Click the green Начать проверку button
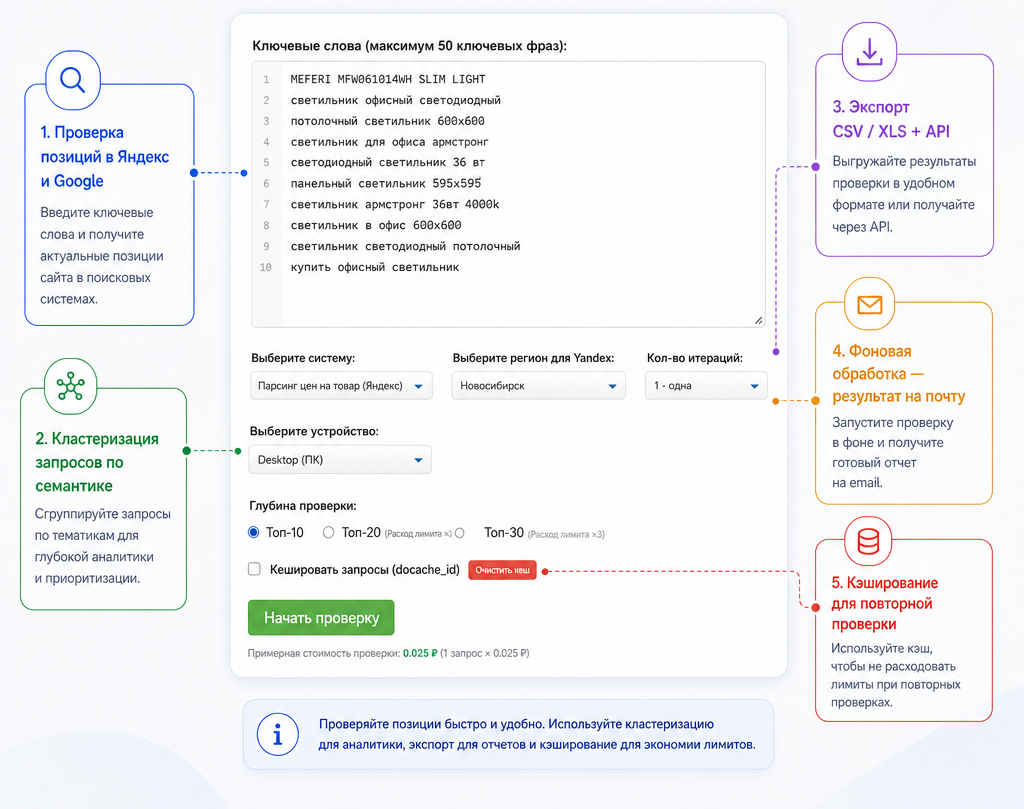This screenshot has width=1024, height=809. tap(321, 618)
